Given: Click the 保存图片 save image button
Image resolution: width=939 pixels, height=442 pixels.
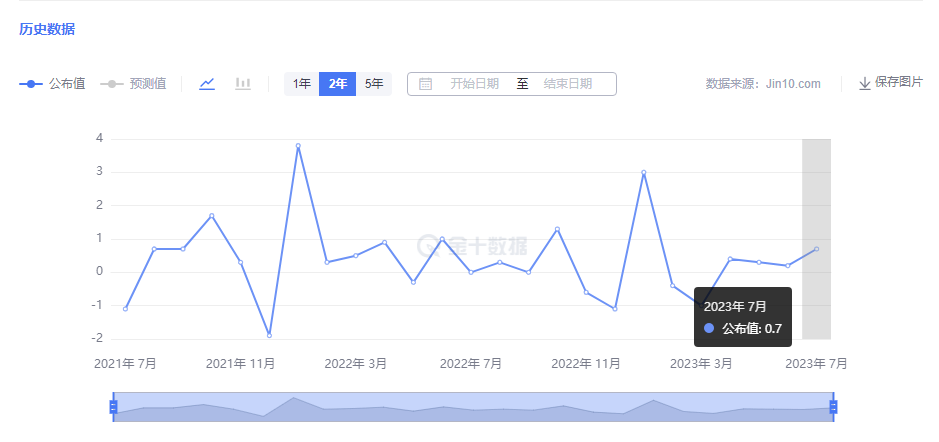Looking at the screenshot, I should (898, 83).
